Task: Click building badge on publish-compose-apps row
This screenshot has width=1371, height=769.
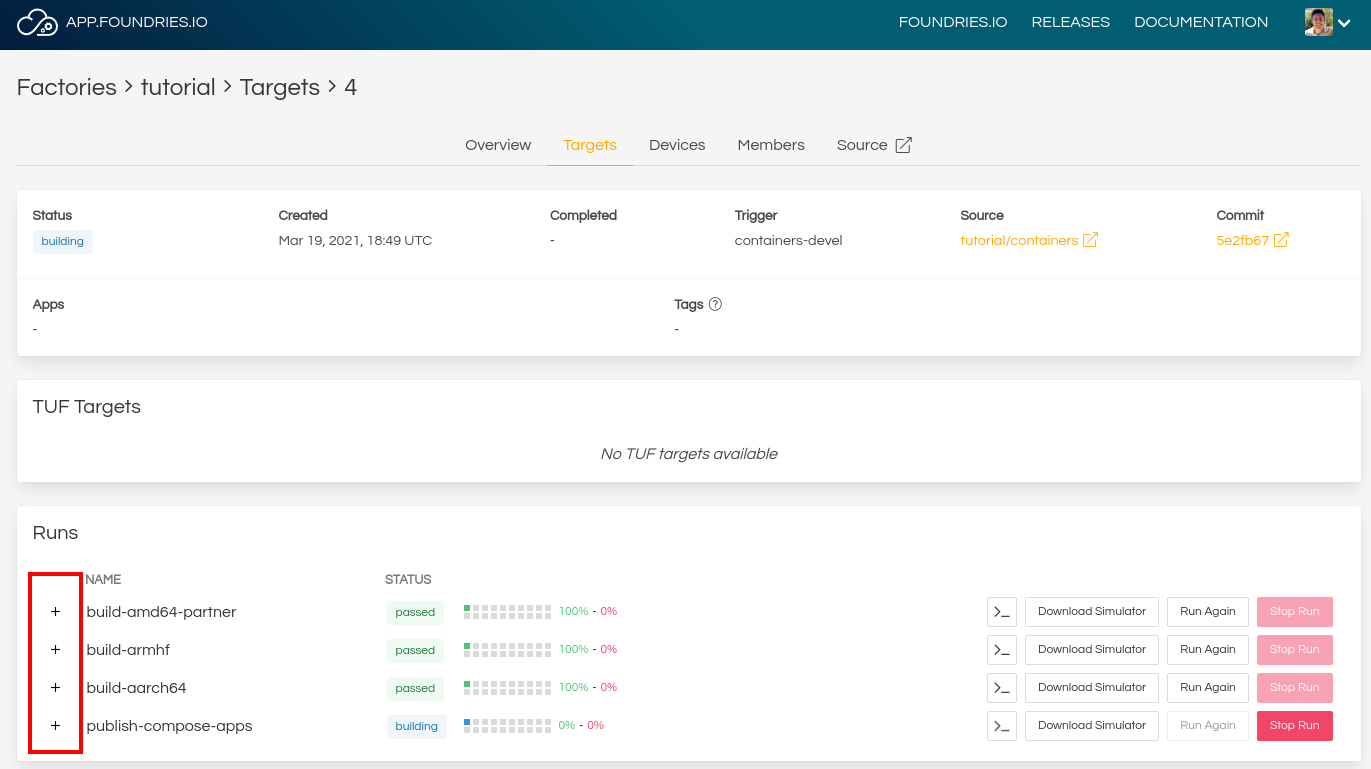Action: (417, 727)
